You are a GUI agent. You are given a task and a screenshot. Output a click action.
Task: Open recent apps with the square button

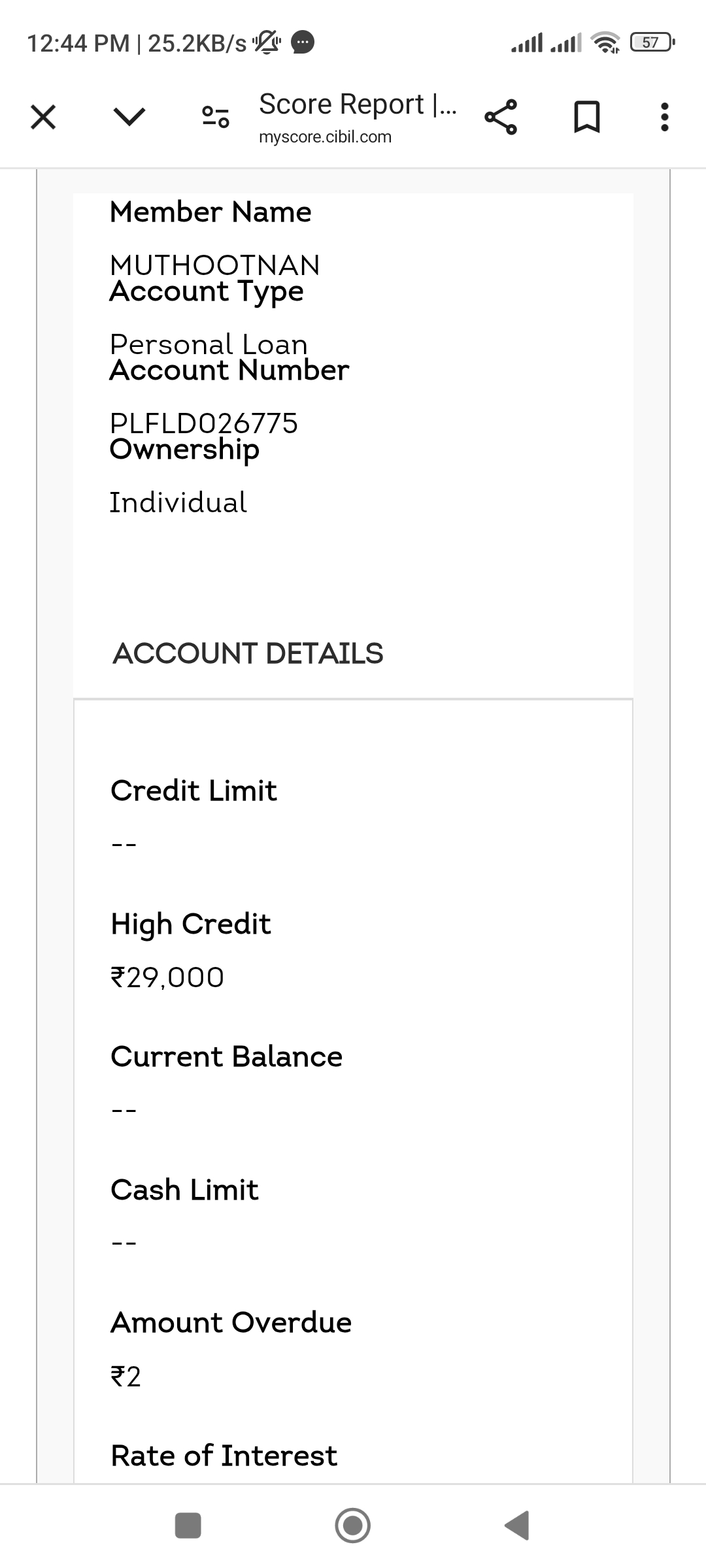(x=188, y=1526)
